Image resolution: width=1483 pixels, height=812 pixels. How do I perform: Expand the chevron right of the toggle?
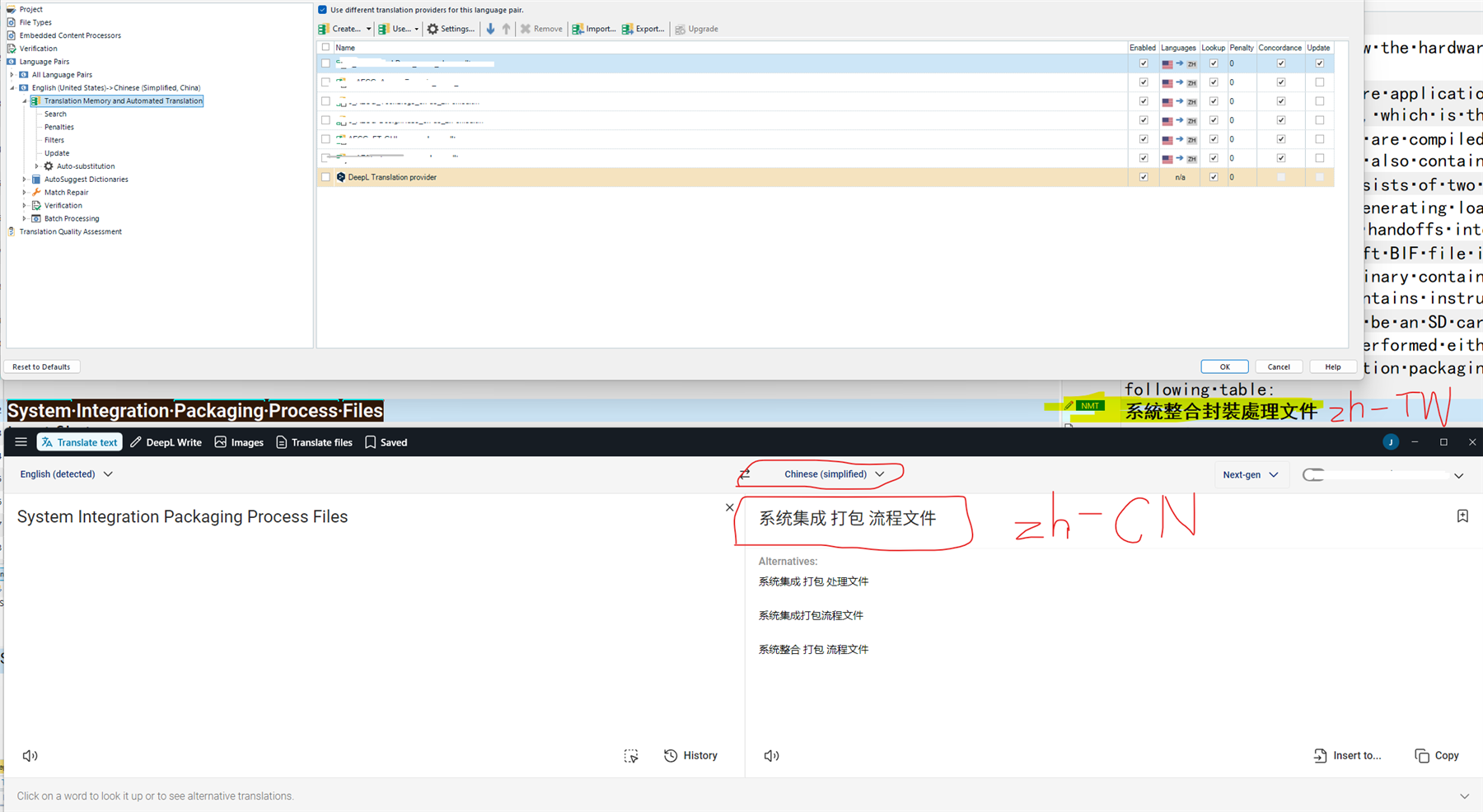1458,476
